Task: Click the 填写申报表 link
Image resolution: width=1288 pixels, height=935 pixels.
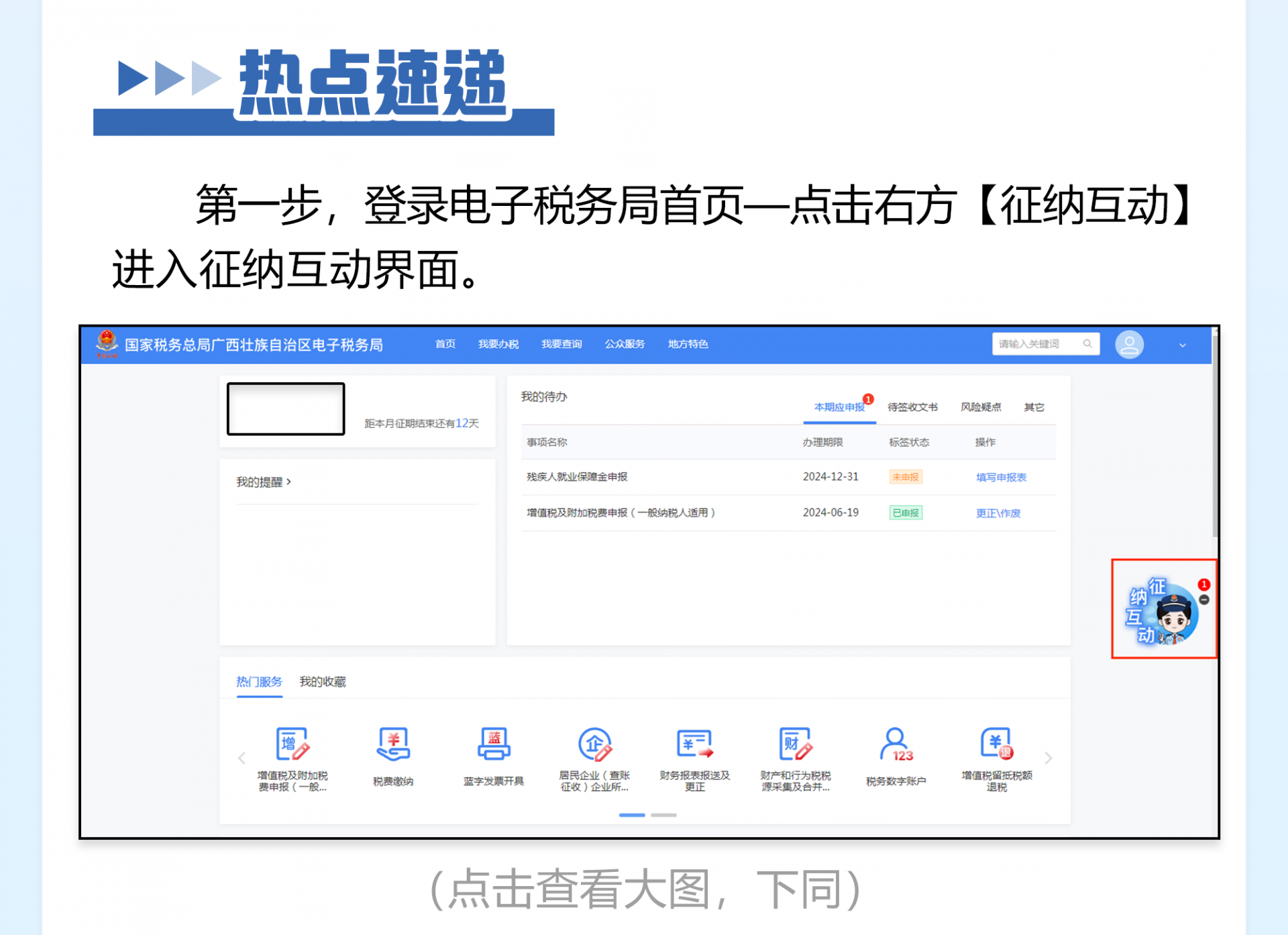Action: (1001, 478)
